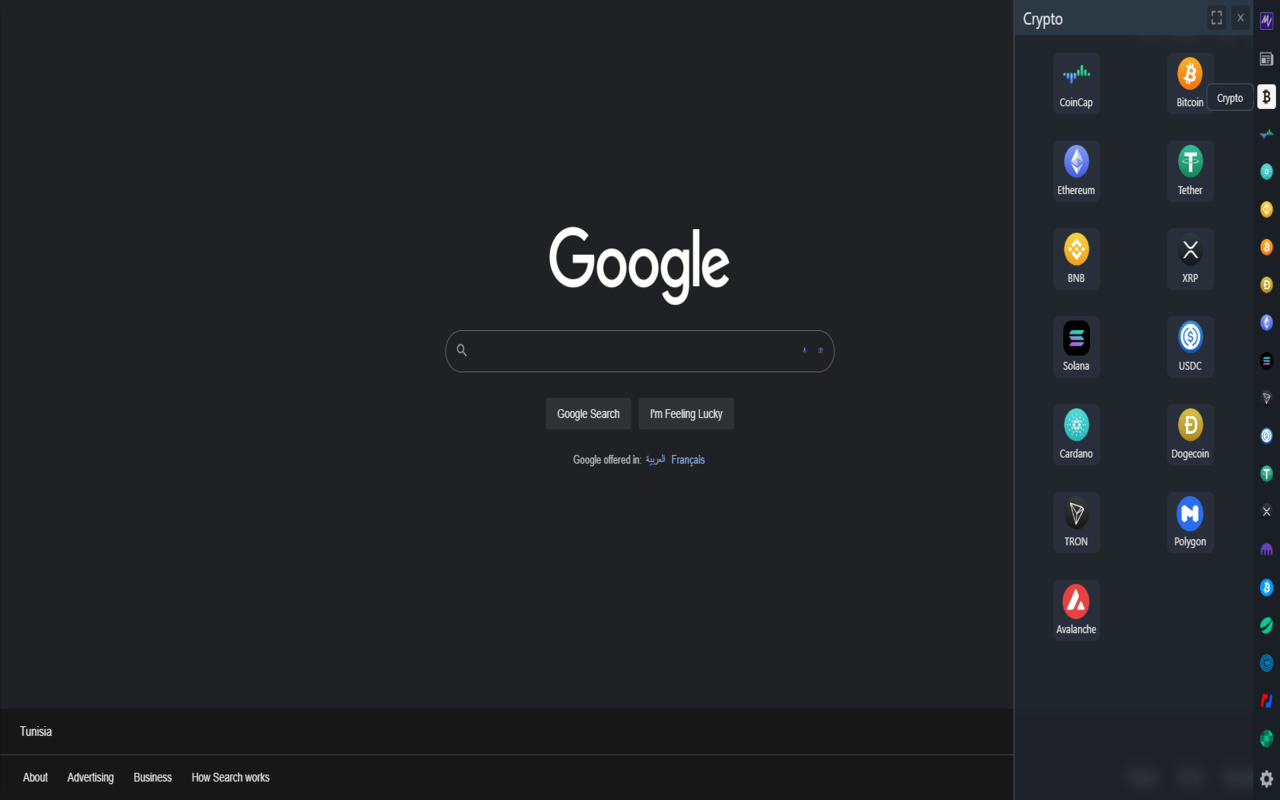Expand the Crypto panel to fullscreen
The image size is (1280, 800).
(x=1216, y=18)
